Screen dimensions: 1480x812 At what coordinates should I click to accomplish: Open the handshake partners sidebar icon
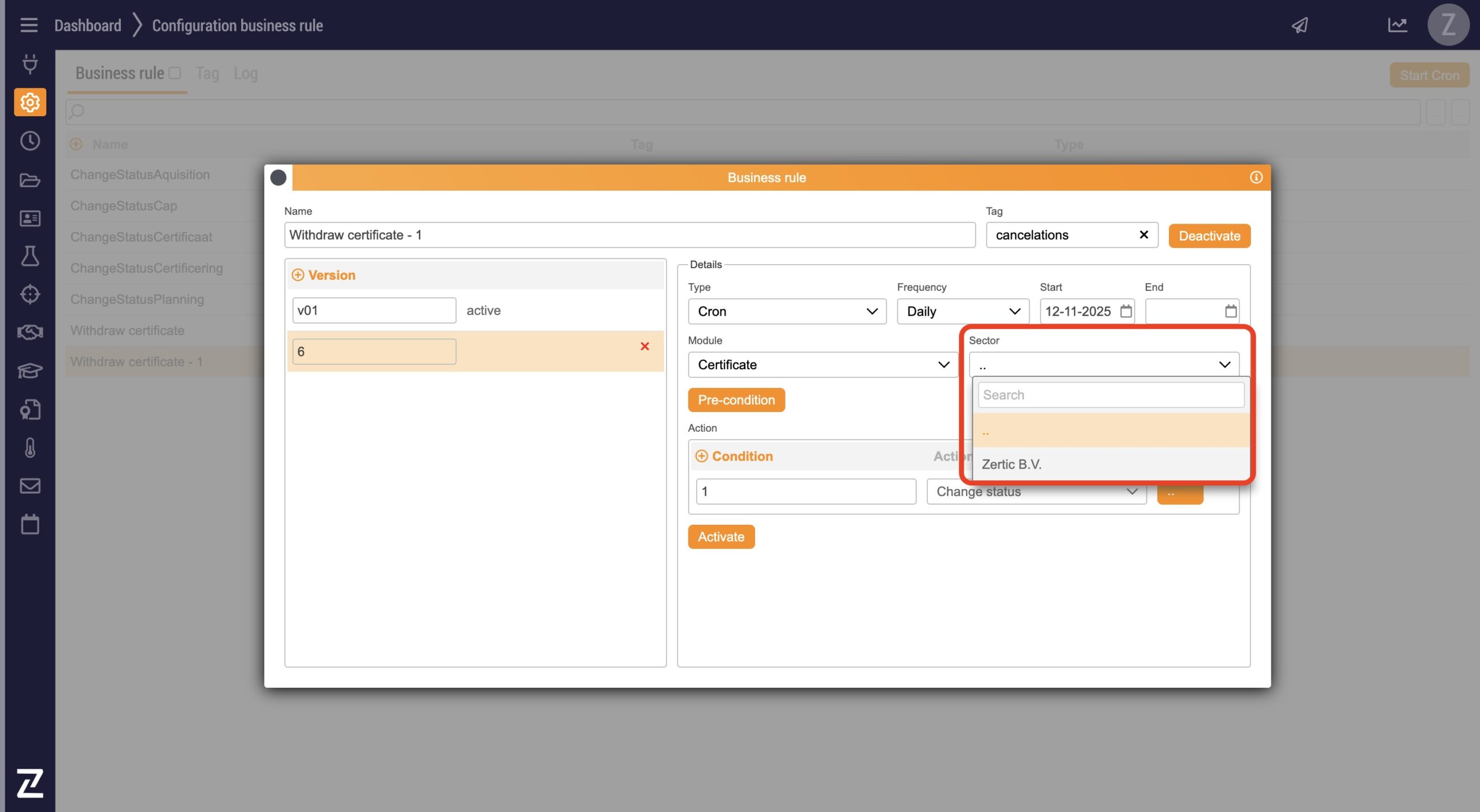(29, 332)
